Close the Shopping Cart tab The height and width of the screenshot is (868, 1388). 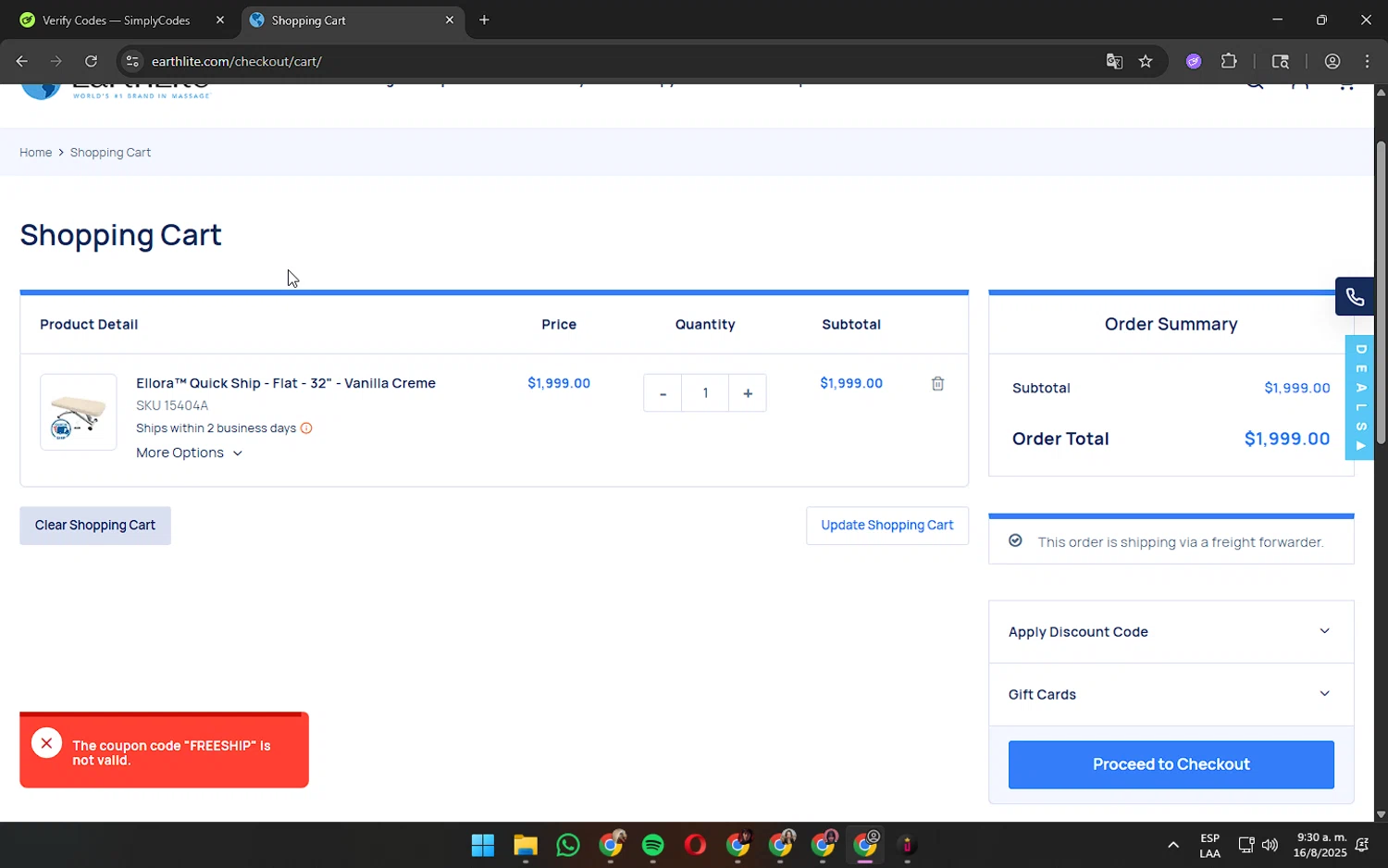[450, 19]
